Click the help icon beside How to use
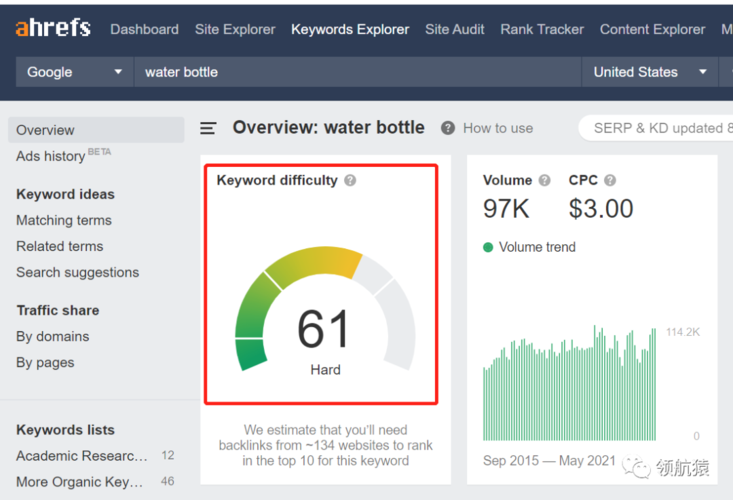The height and width of the screenshot is (500, 733). click(x=448, y=128)
